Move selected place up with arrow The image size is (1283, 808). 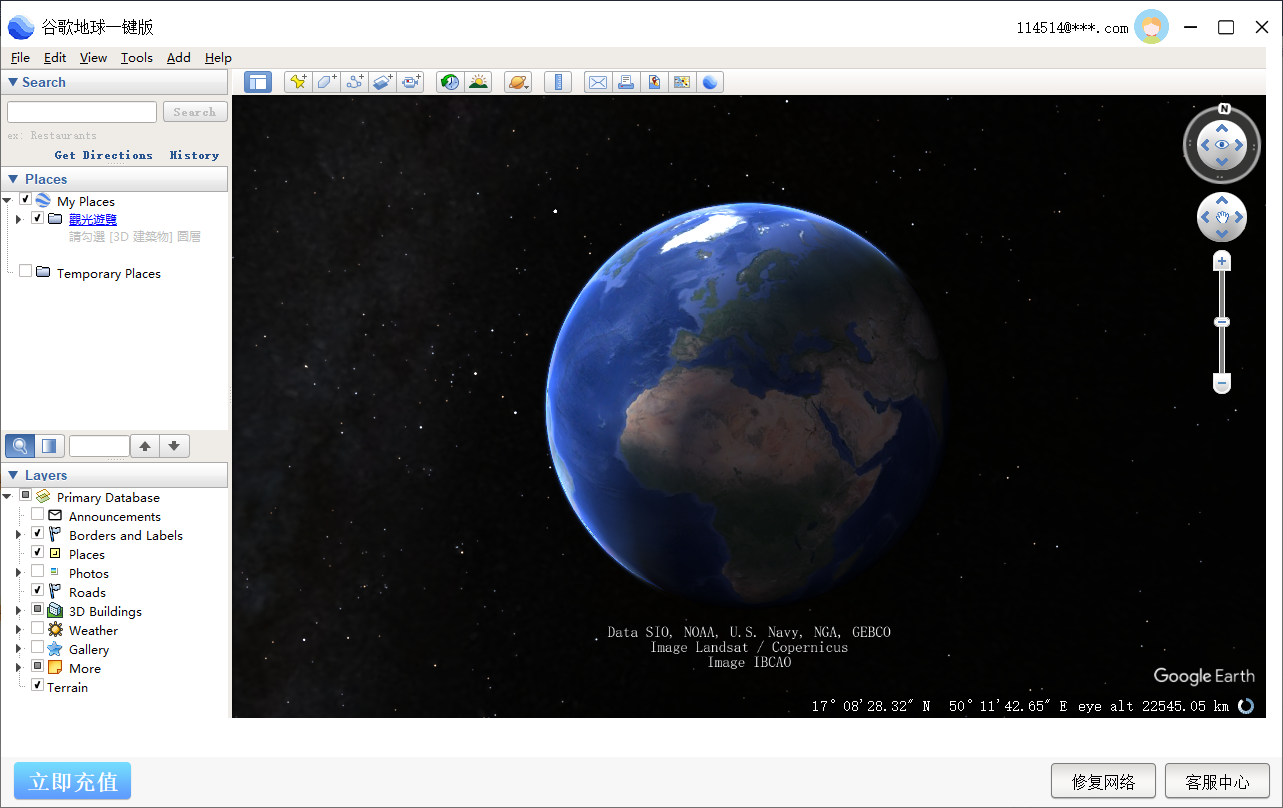145,446
